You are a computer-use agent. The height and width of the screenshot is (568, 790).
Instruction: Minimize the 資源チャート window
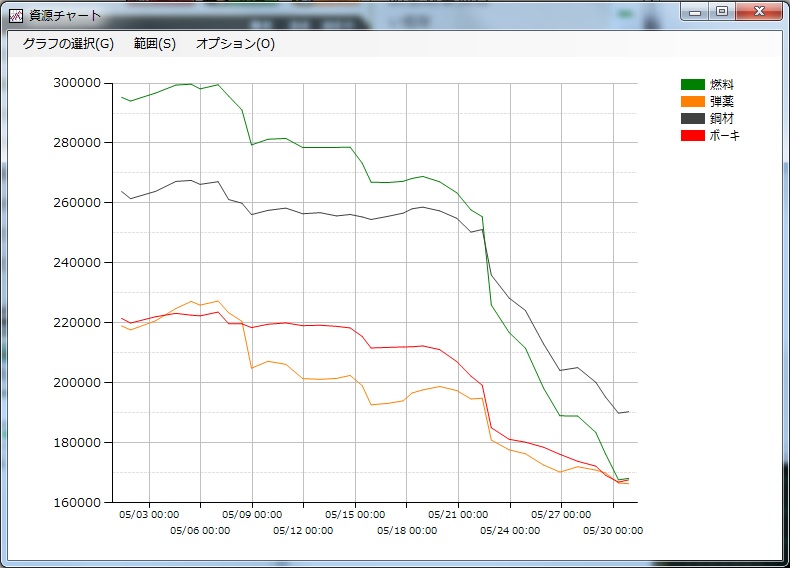click(x=695, y=12)
